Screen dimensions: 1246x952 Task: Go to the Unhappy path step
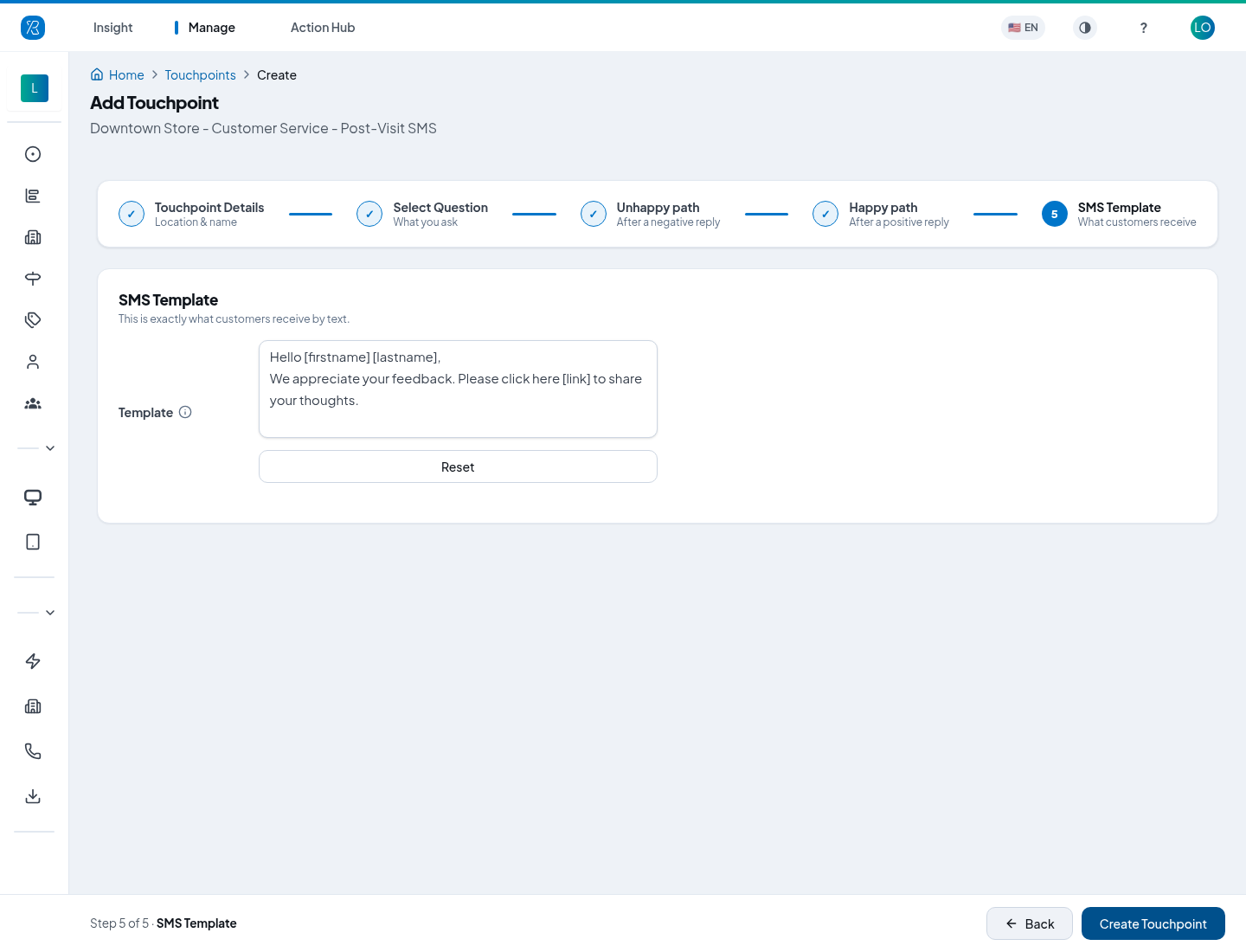pos(651,214)
